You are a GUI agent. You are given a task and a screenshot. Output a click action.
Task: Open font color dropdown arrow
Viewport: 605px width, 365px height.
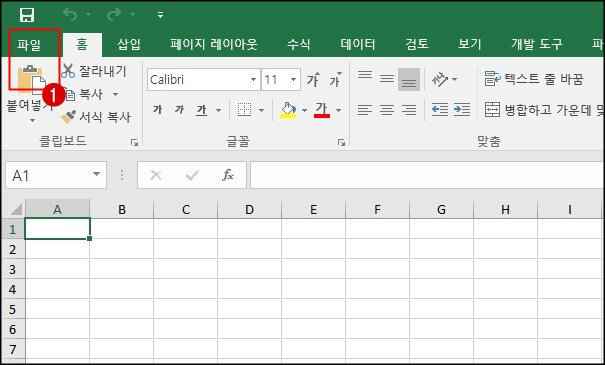click(338, 110)
